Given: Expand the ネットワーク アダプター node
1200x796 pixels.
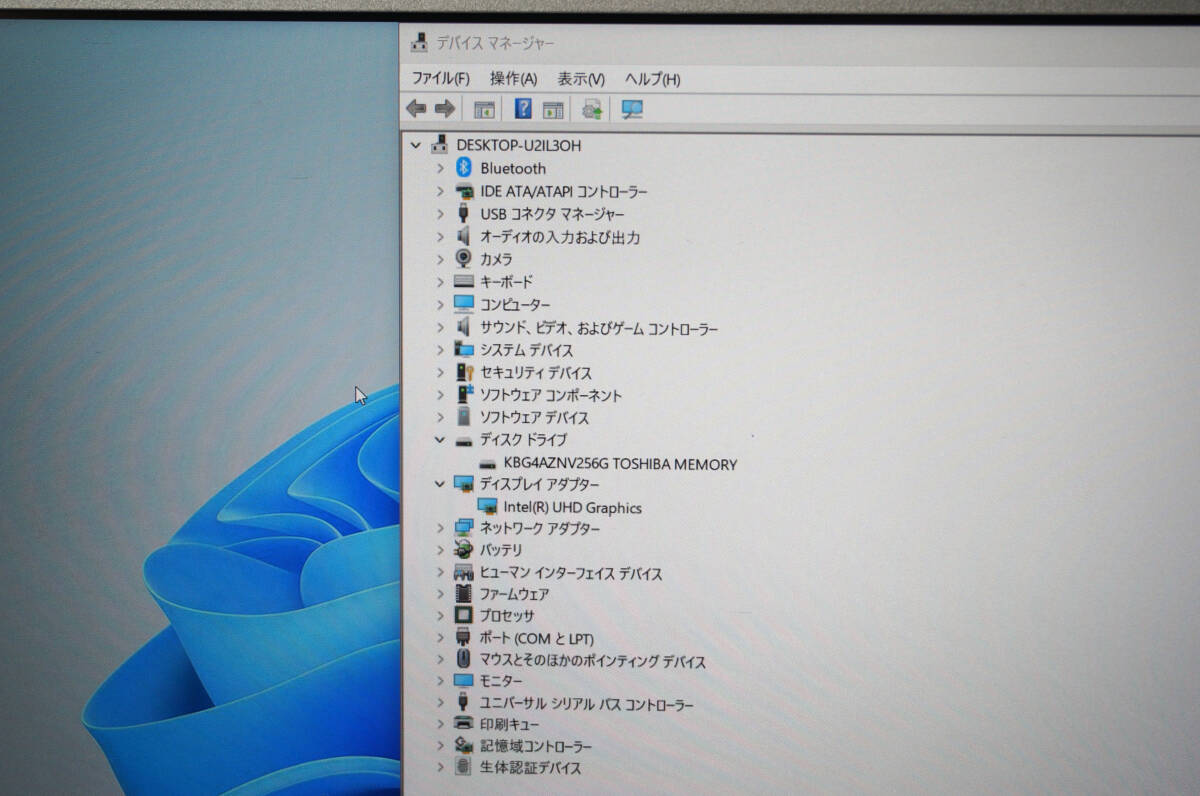Looking at the screenshot, I should click(440, 528).
